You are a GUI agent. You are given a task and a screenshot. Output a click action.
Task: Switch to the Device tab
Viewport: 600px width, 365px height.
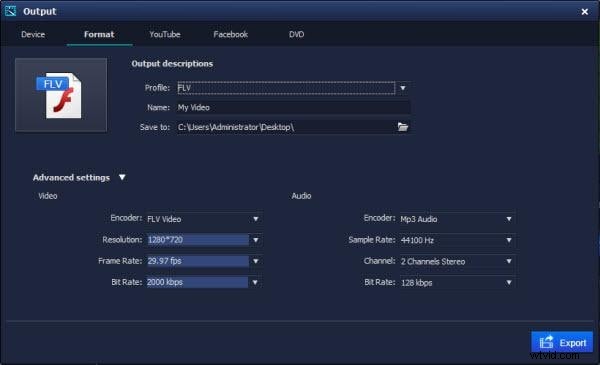pos(33,34)
